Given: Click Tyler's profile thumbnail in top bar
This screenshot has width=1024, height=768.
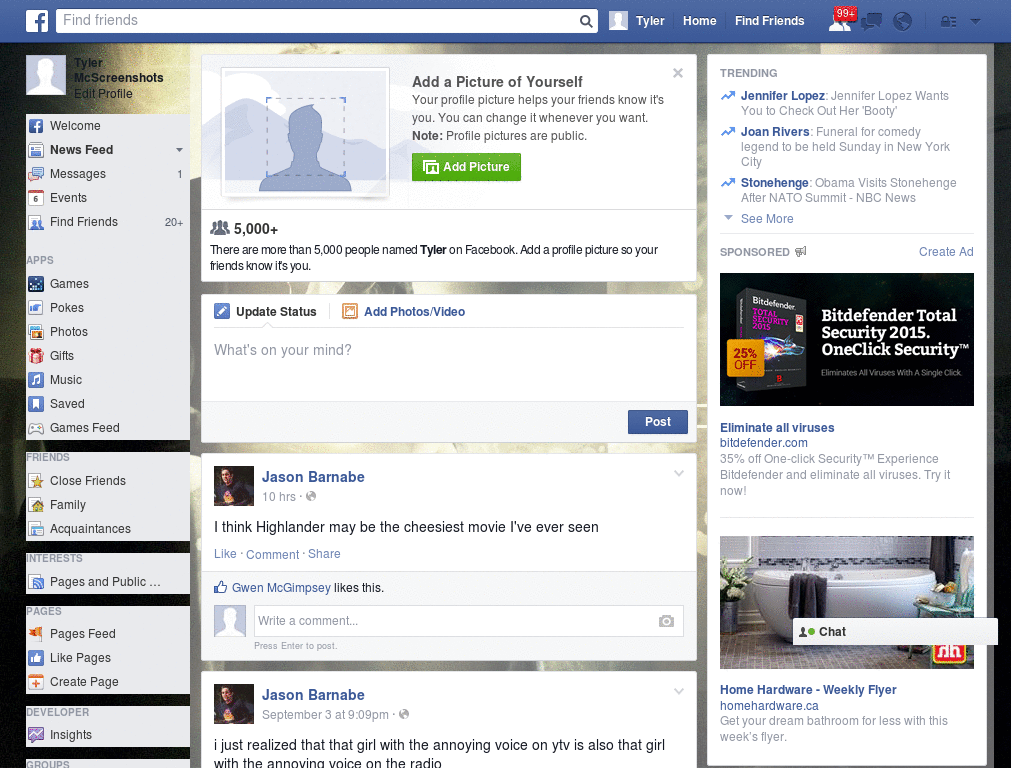Looking at the screenshot, I should pos(618,21).
